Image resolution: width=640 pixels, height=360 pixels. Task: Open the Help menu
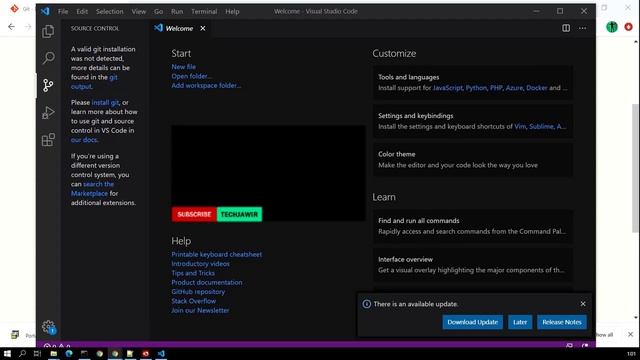tap(232, 11)
